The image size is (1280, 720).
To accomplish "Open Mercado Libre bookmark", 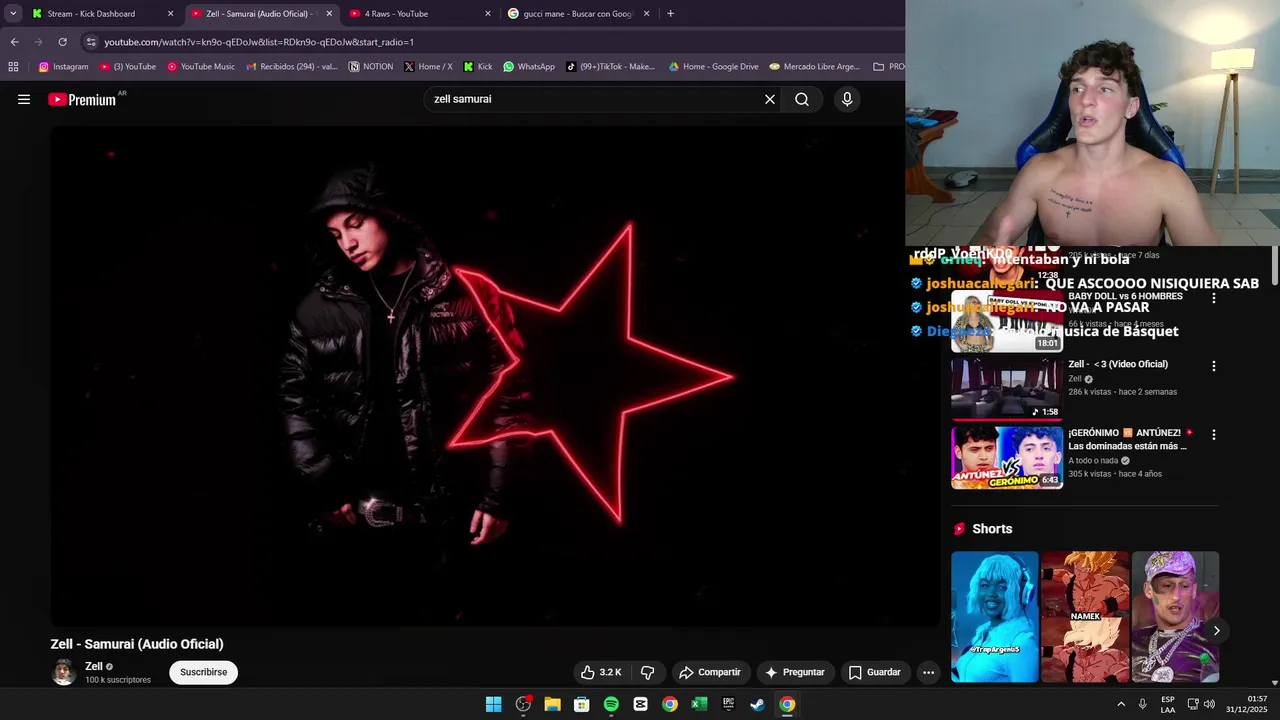I will tap(814, 67).
